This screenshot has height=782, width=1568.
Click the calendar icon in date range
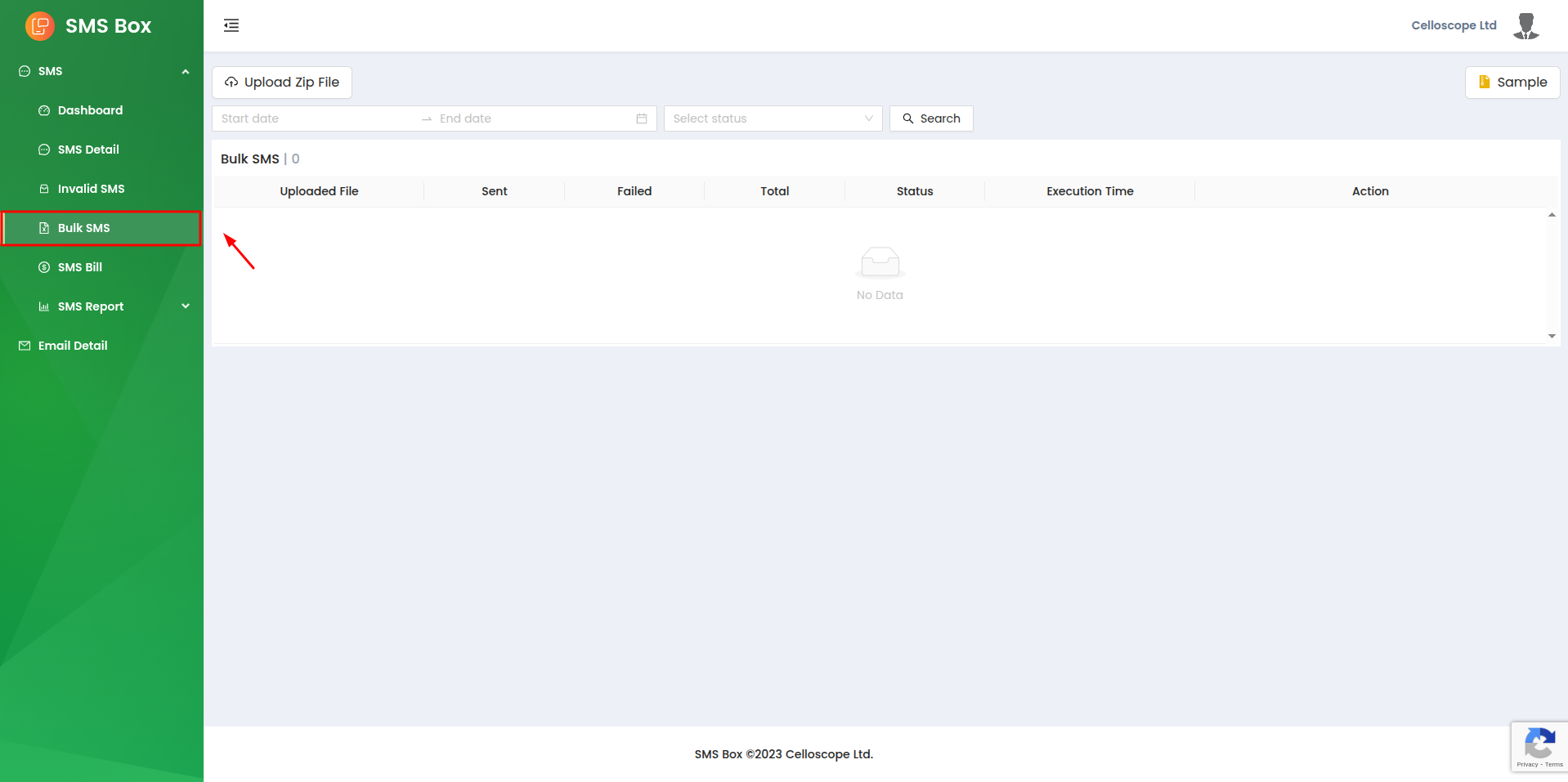642,118
